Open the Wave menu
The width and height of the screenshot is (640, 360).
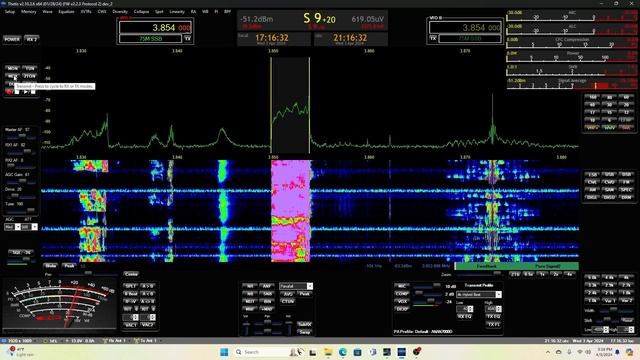tap(47, 11)
